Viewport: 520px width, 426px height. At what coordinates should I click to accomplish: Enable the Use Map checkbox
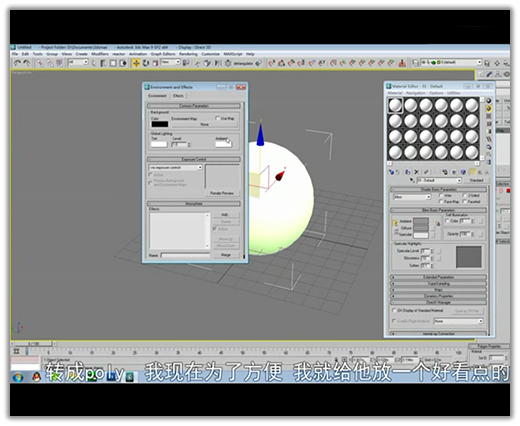[218, 118]
